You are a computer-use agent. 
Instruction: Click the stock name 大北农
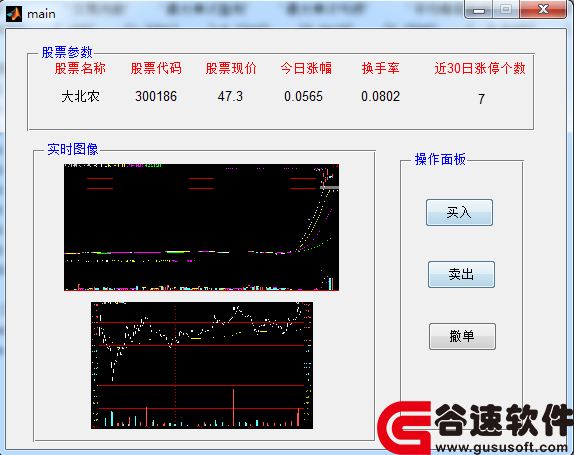[x=81, y=97]
